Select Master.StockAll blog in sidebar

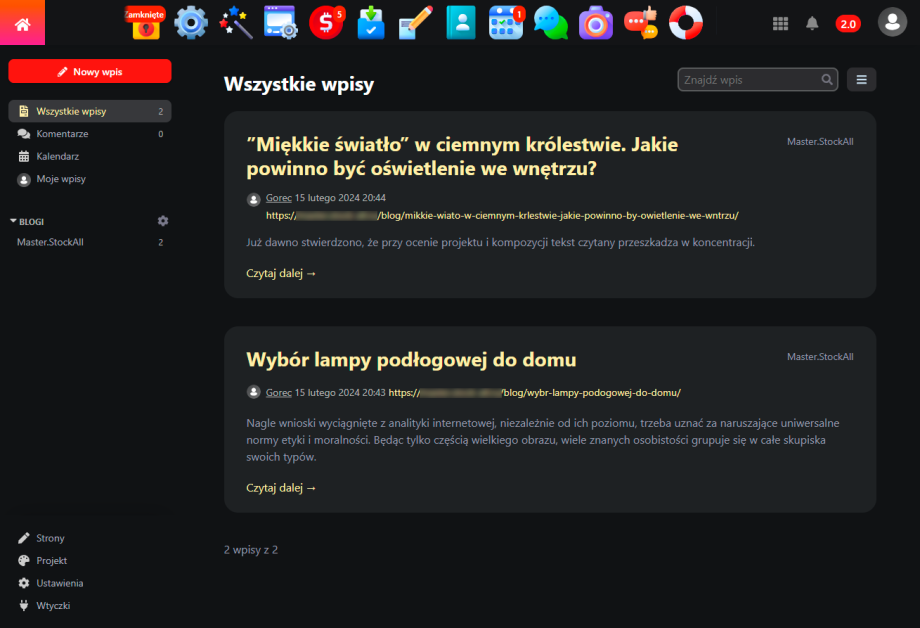(50, 242)
